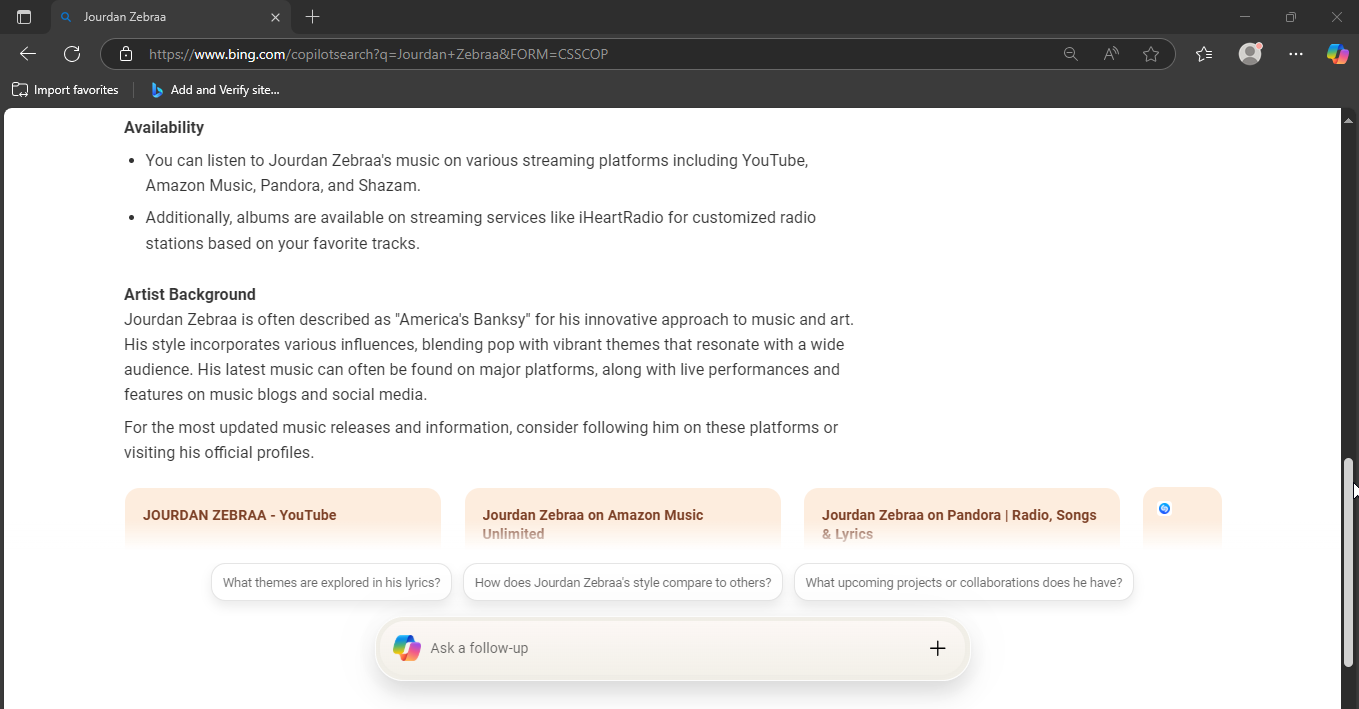Close the Jourdan Zebraa tab
1359x709 pixels.
coord(276,17)
